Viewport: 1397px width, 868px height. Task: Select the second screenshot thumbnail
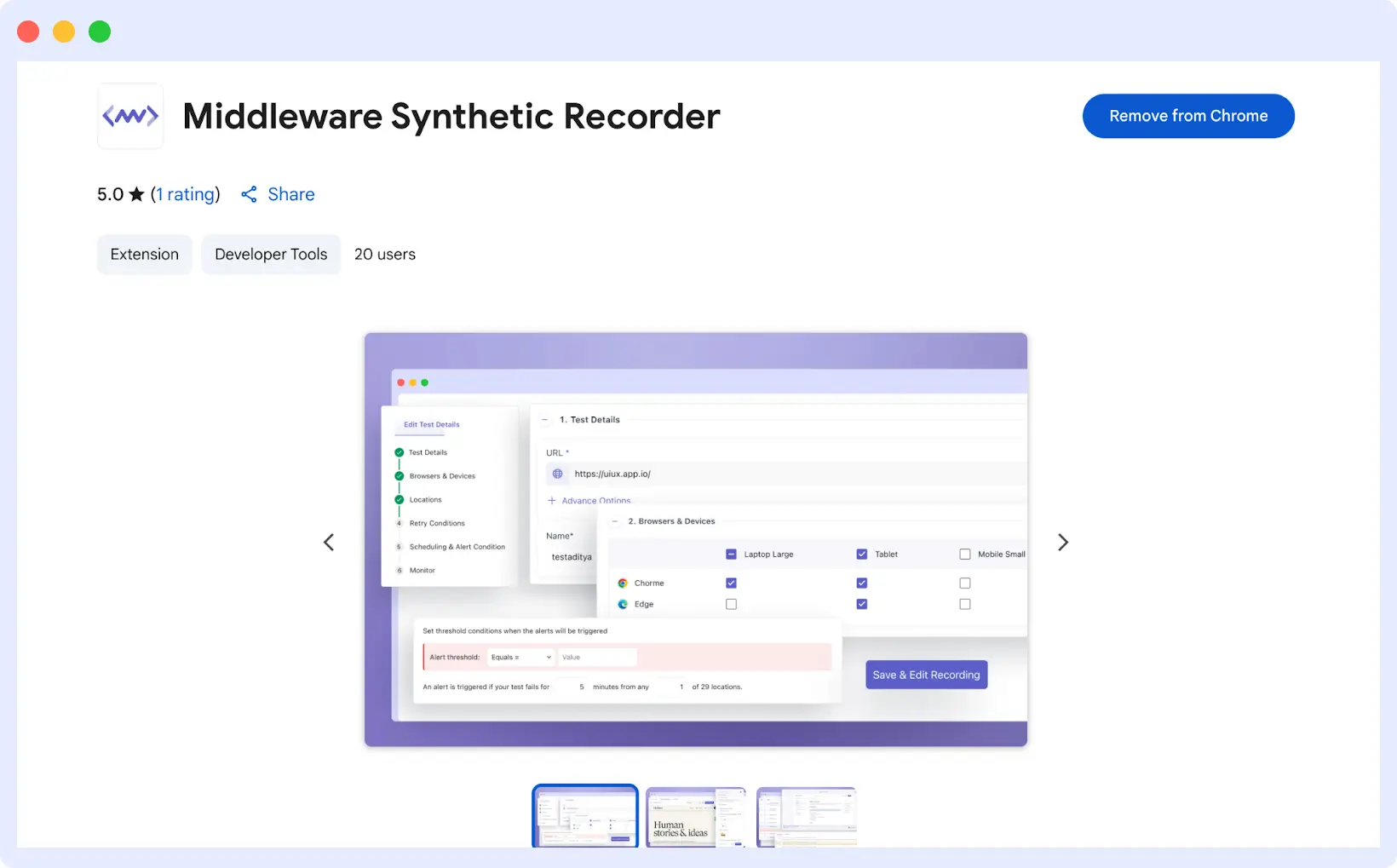pos(695,816)
